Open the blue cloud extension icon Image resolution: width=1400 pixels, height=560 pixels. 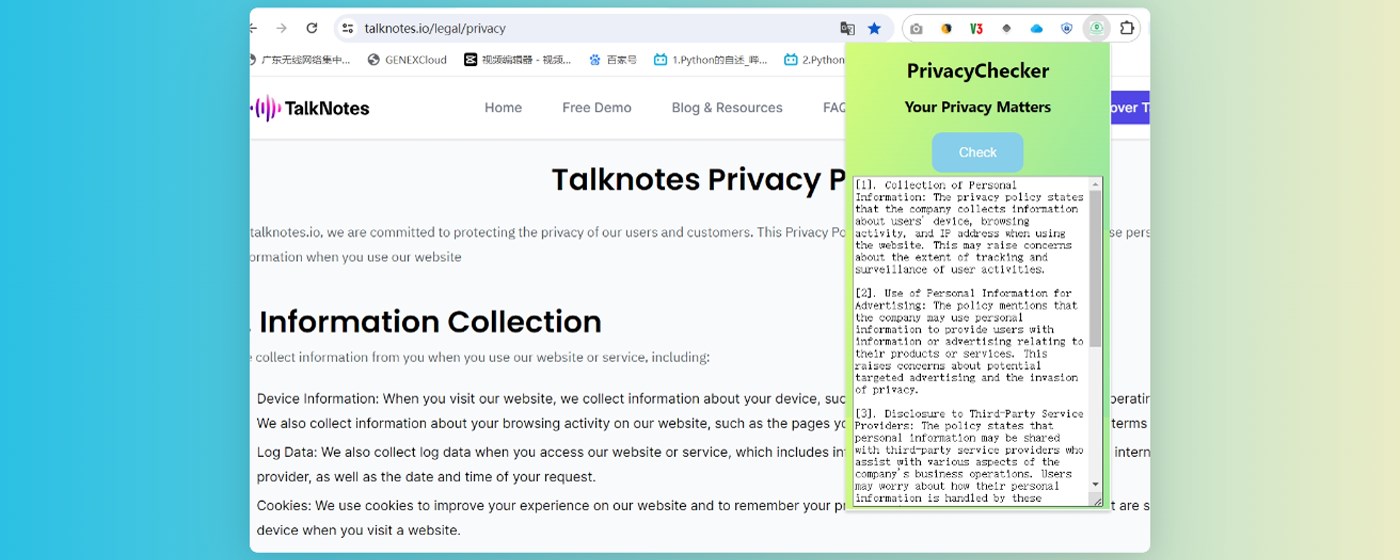[1036, 29]
